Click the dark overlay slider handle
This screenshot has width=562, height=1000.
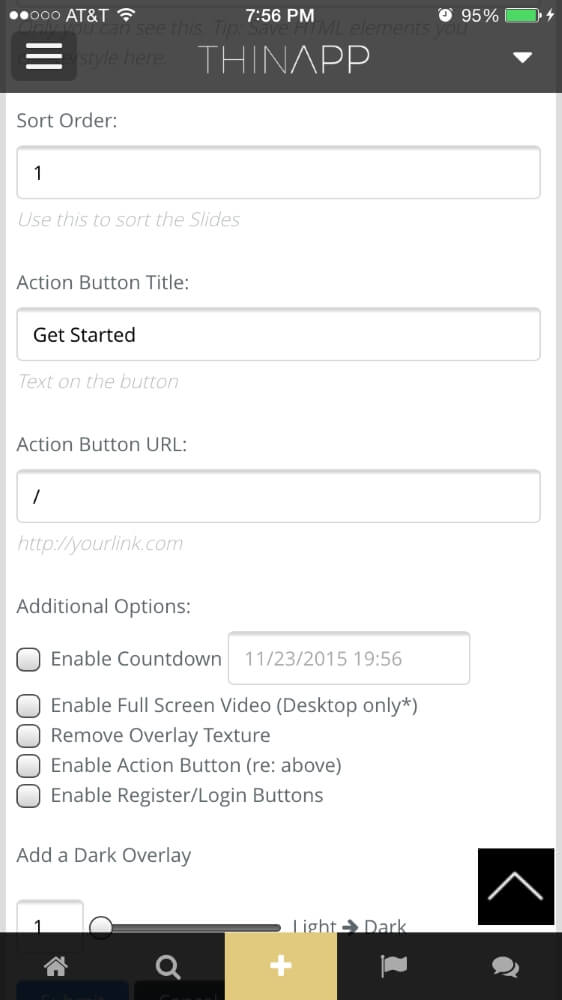[101, 926]
